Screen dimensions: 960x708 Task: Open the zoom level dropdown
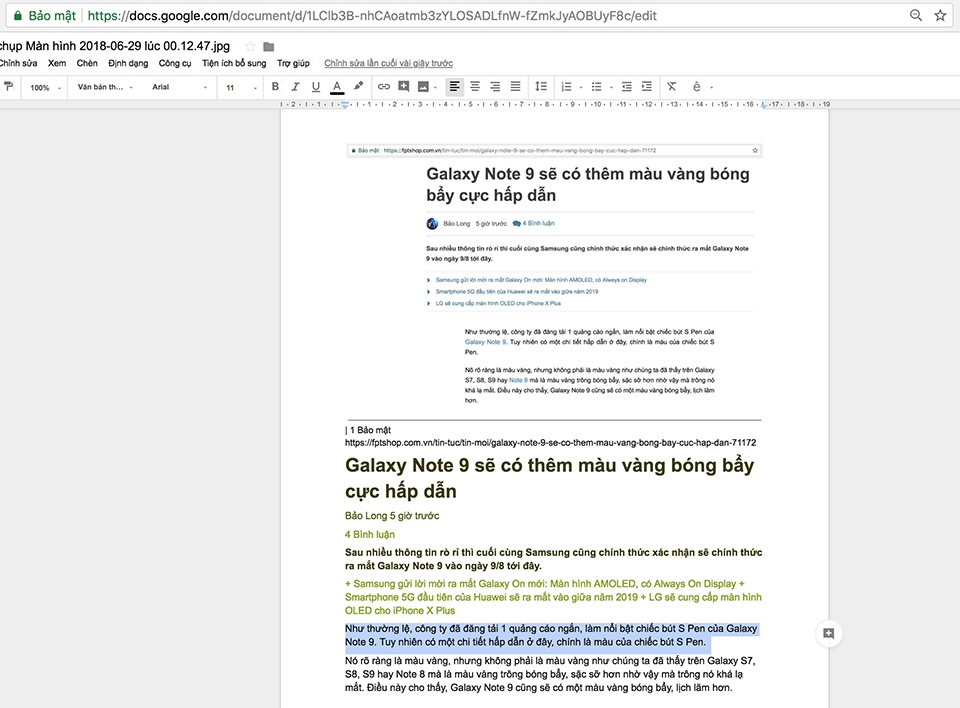coord(45,87)
